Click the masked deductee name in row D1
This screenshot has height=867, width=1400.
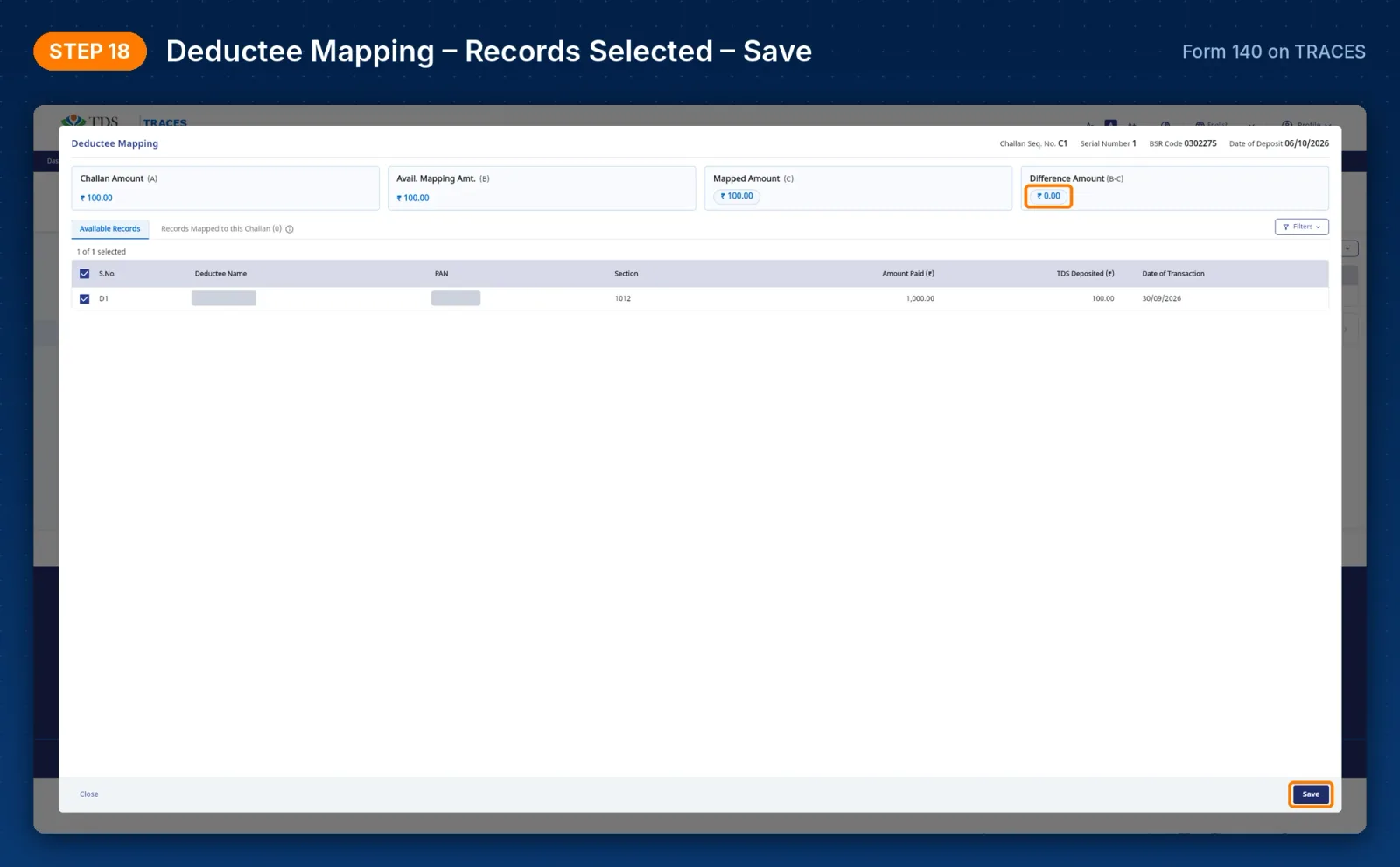(224, 298)
